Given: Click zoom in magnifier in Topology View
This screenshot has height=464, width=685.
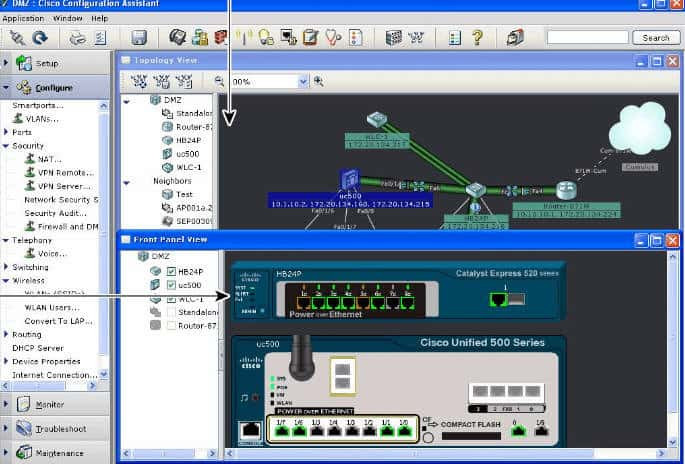Looking at the screenshot, I should tap(319, 81).
